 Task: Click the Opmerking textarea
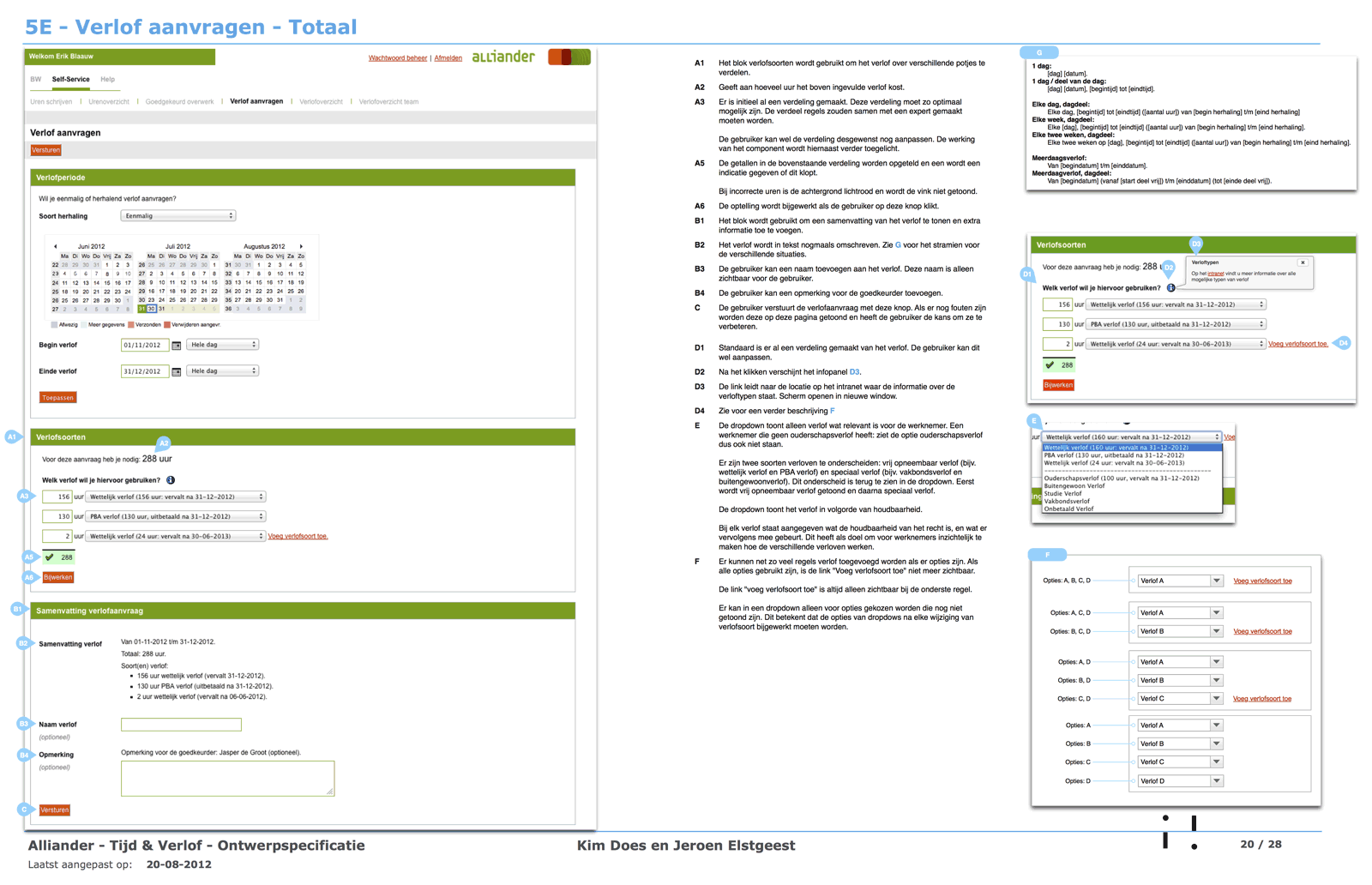[227, 779]
